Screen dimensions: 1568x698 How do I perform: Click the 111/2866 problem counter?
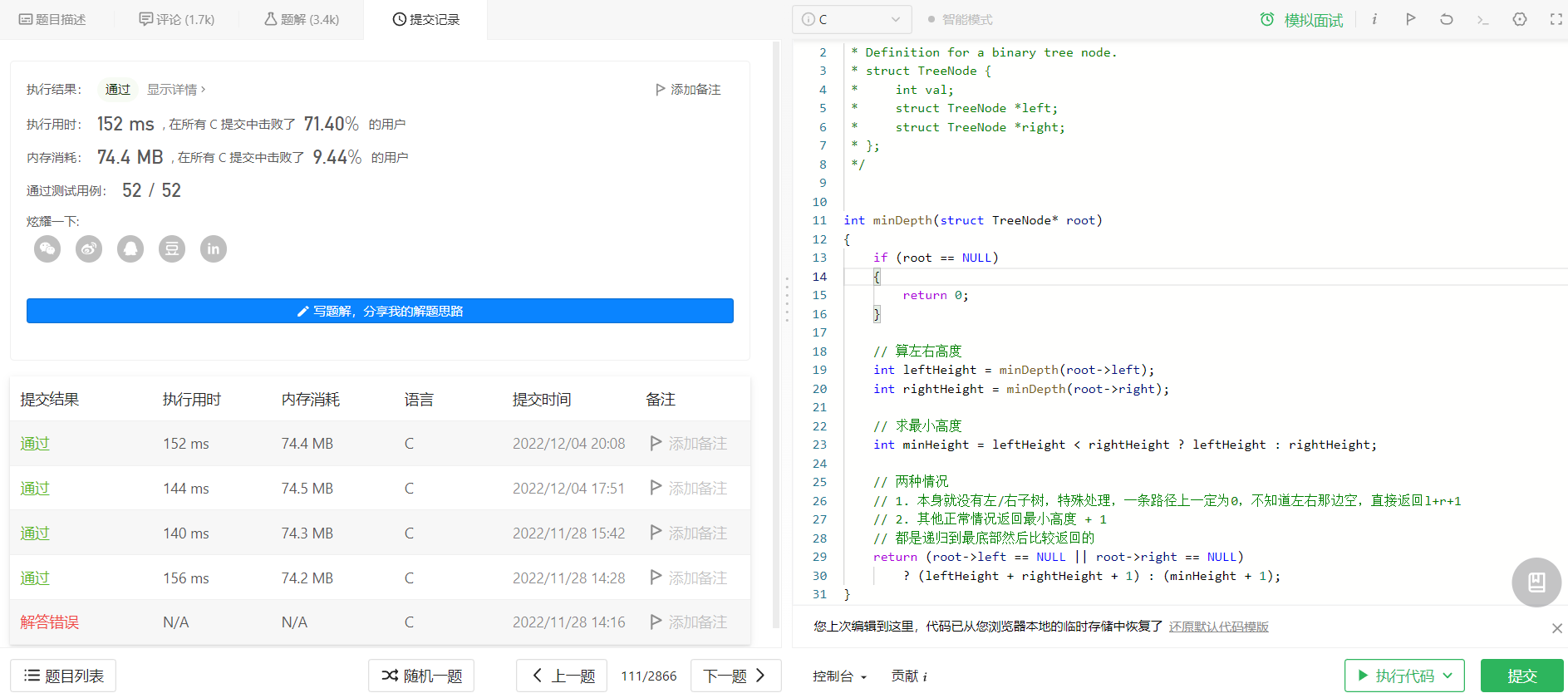649,676
